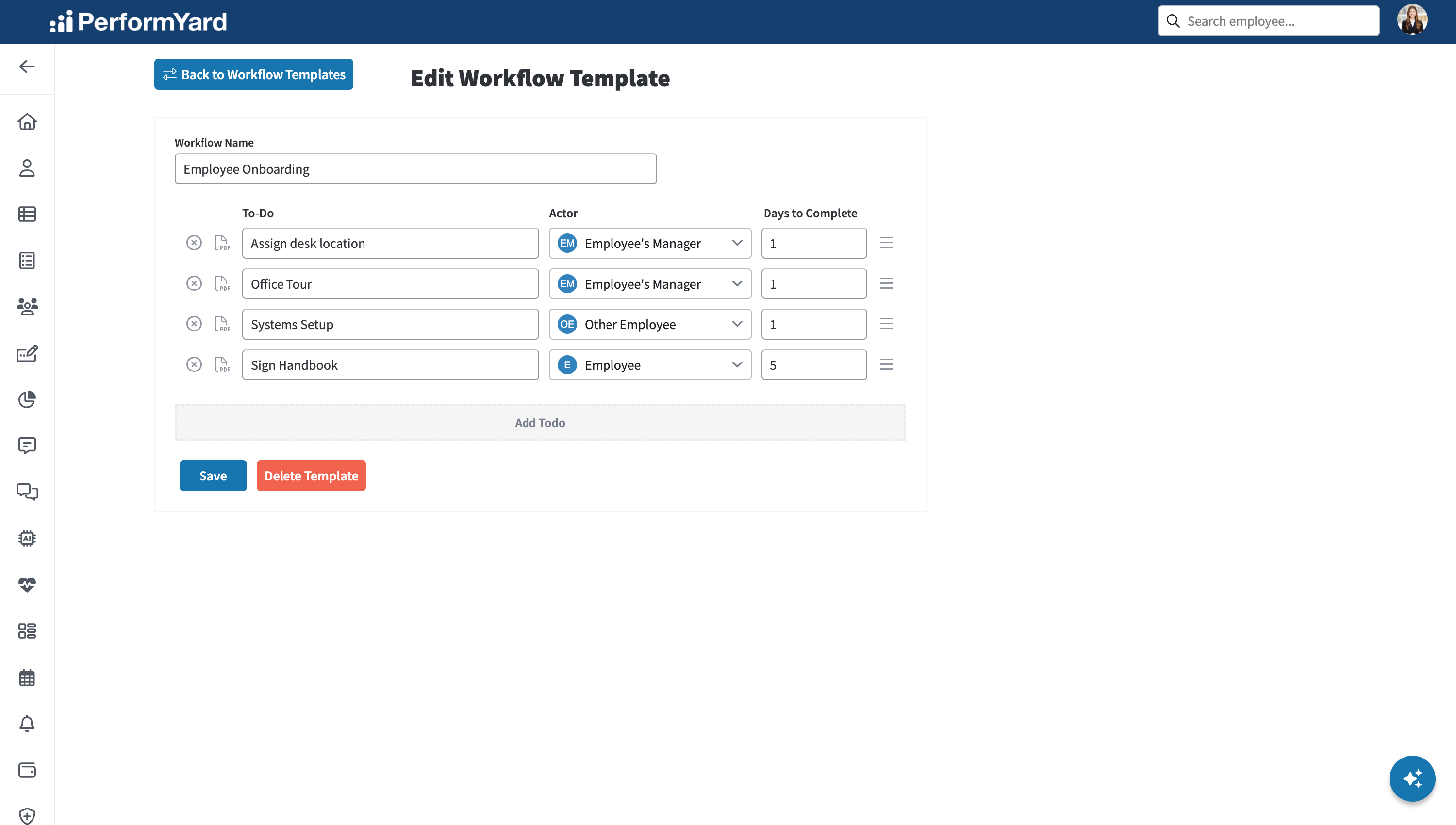Screen dimensions: 1456x825
Task: Attach PDF to Office Tour row
Action: (x=222, y=283)
